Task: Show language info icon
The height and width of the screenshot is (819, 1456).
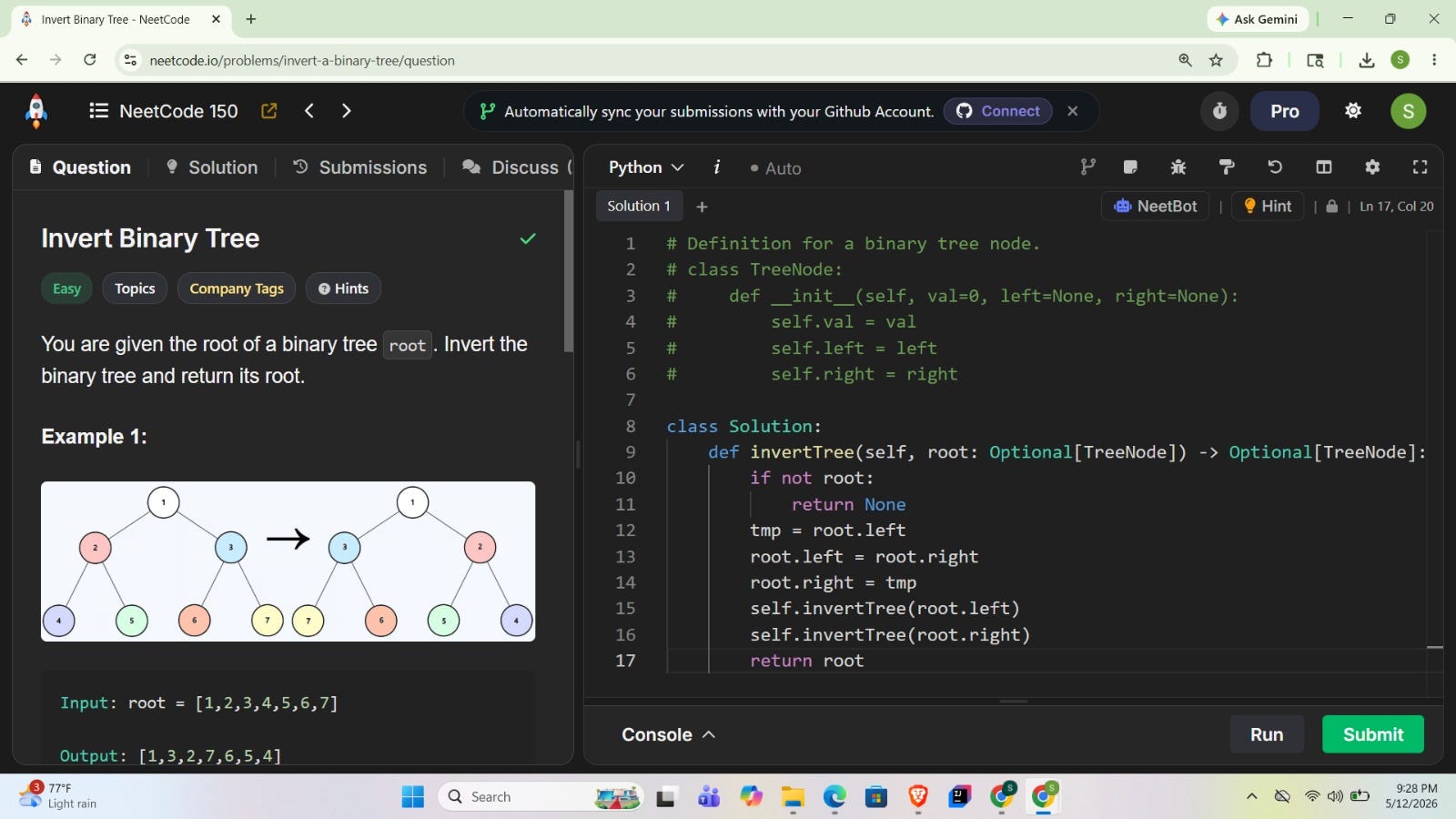Action: (717, 167)
